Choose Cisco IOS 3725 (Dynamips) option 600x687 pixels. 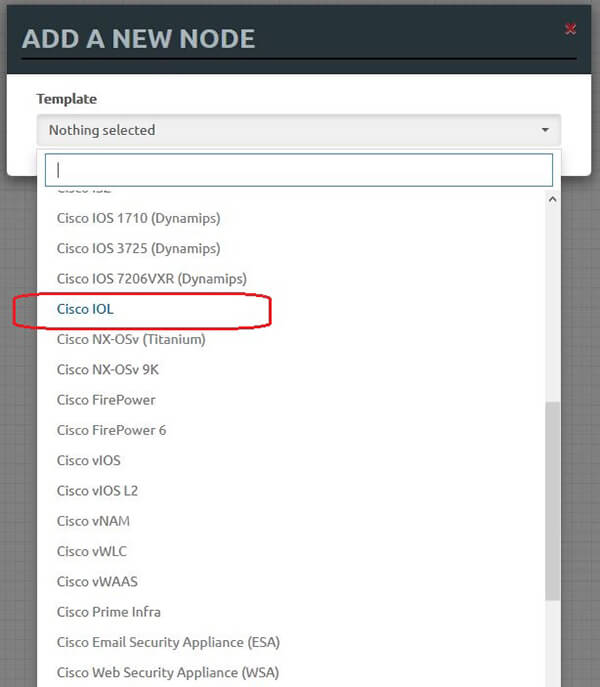pos(138,248)
